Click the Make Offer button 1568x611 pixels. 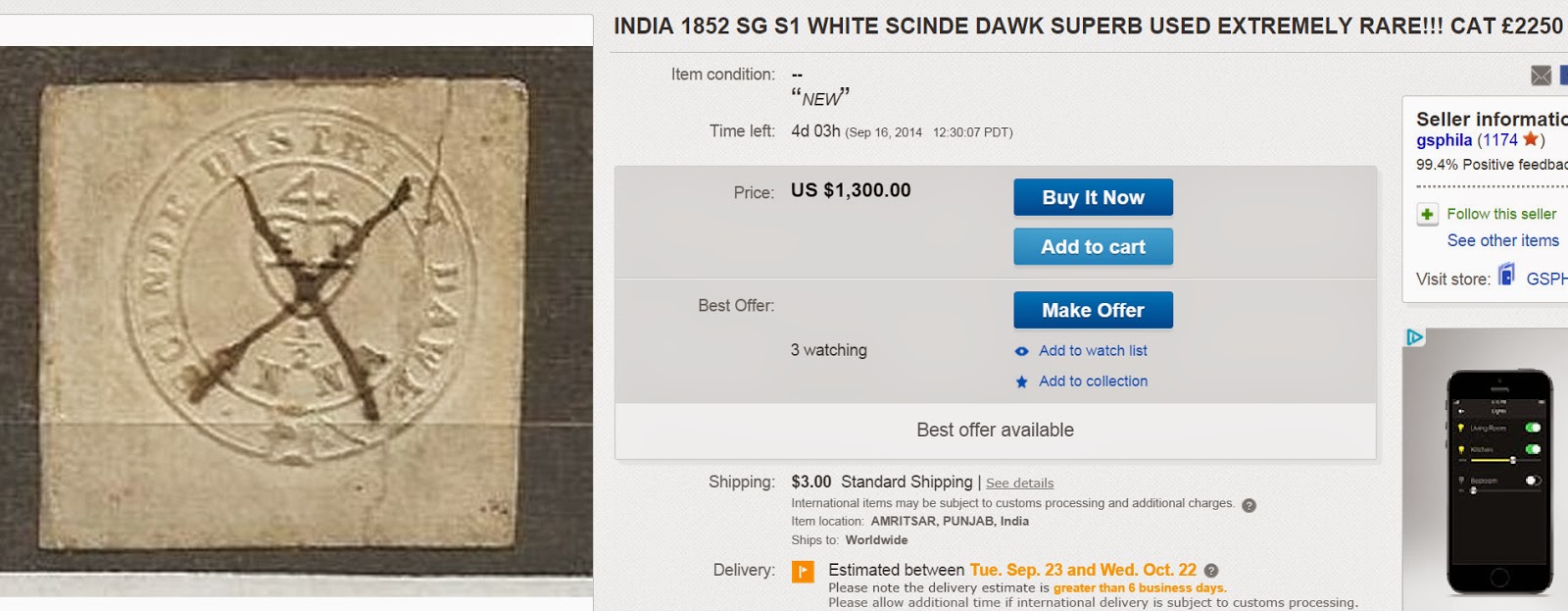pyautogui.click(x=1093, y=310)
